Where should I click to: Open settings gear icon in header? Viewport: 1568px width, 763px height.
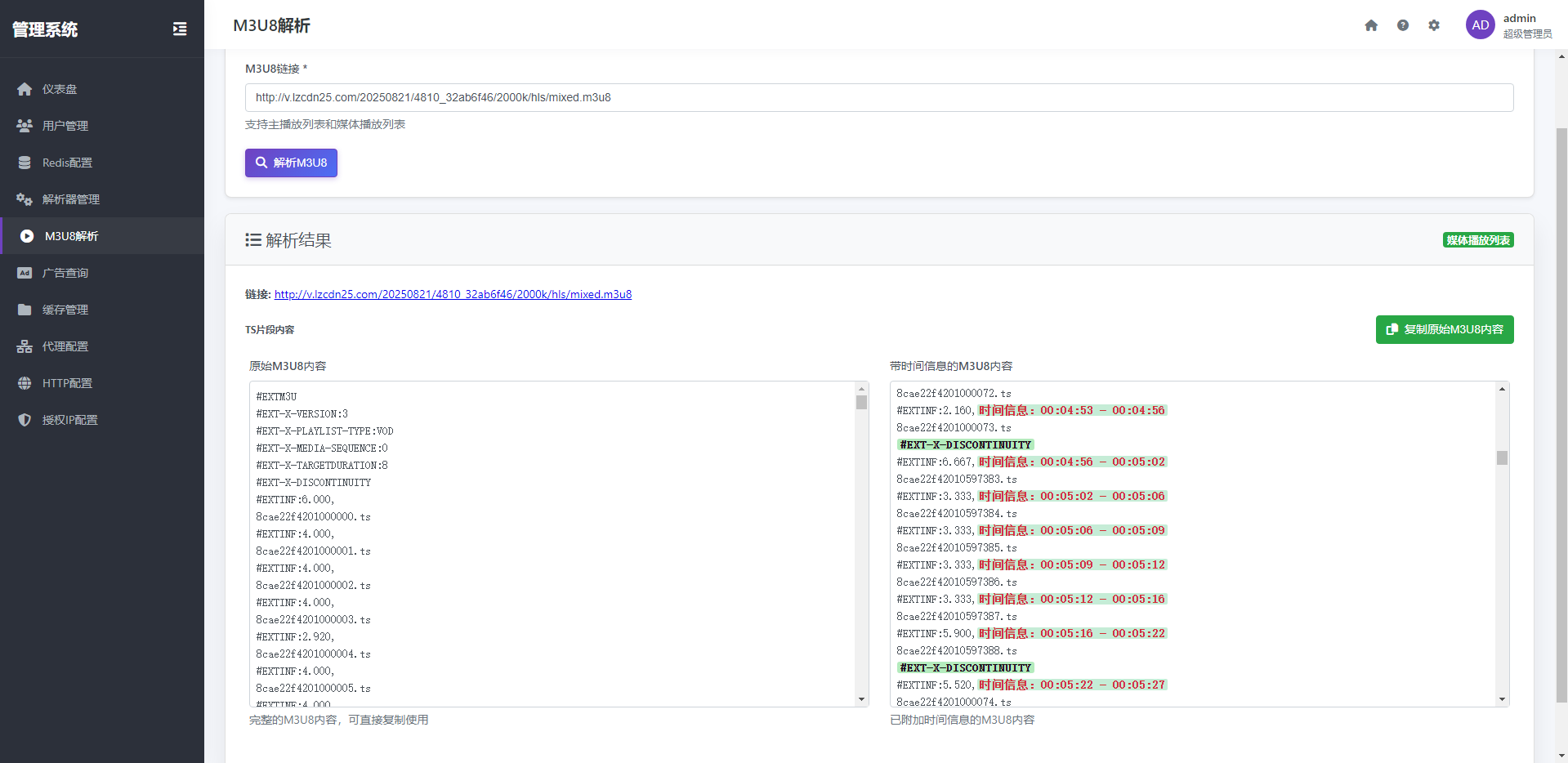click(1434, 25)
